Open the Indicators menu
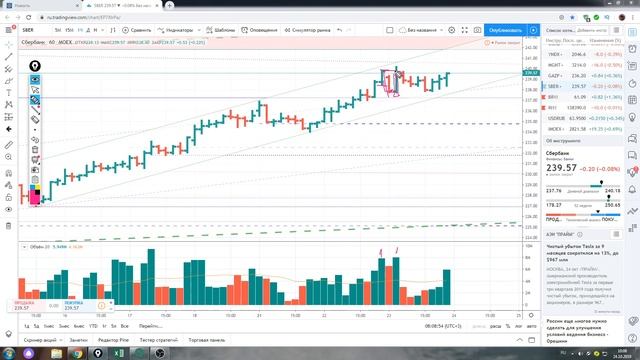This screenshot has width=640, height=360. tap(176, 30)
